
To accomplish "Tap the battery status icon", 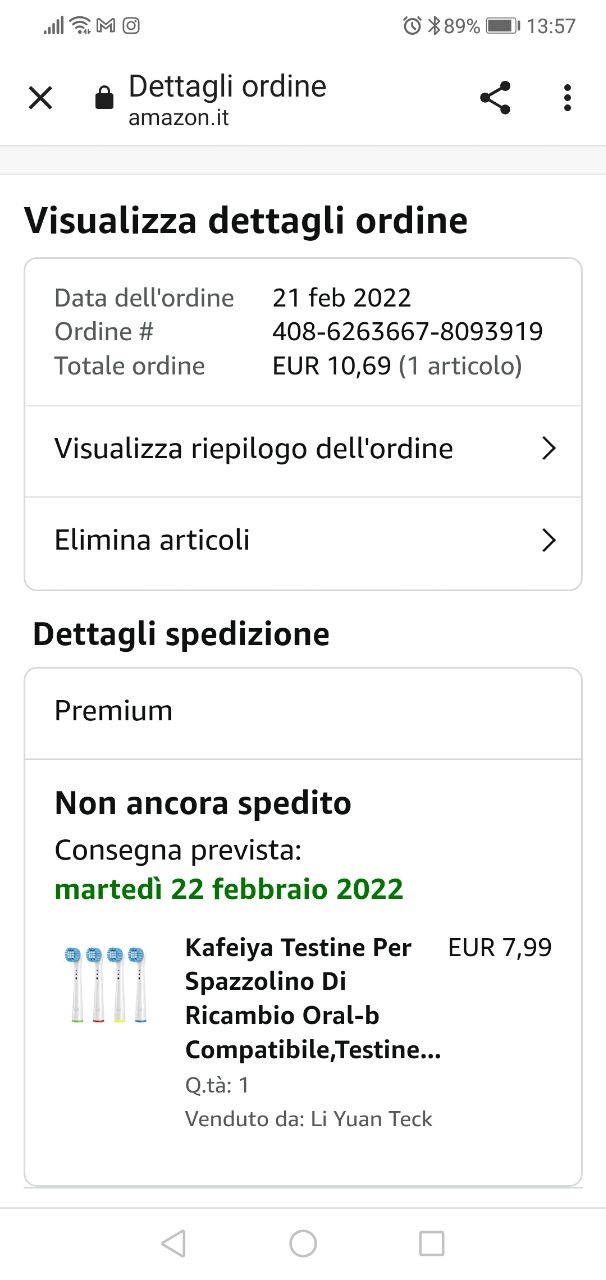I will [501, 26].
